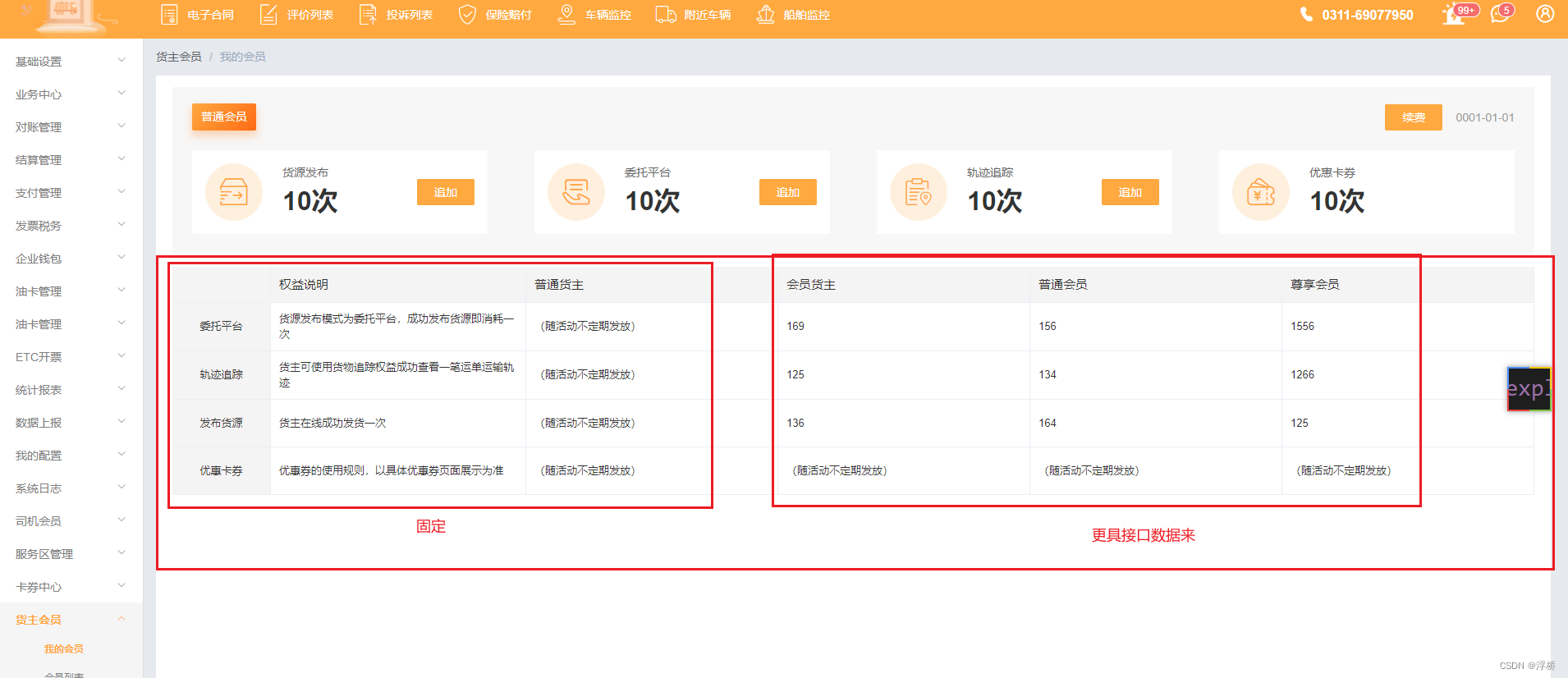Image resolution: width=1568 pixels, height=678 pixels.
Task: Expand the 支付管理 sidebar chevron
Action: click(x=121, y=192)
